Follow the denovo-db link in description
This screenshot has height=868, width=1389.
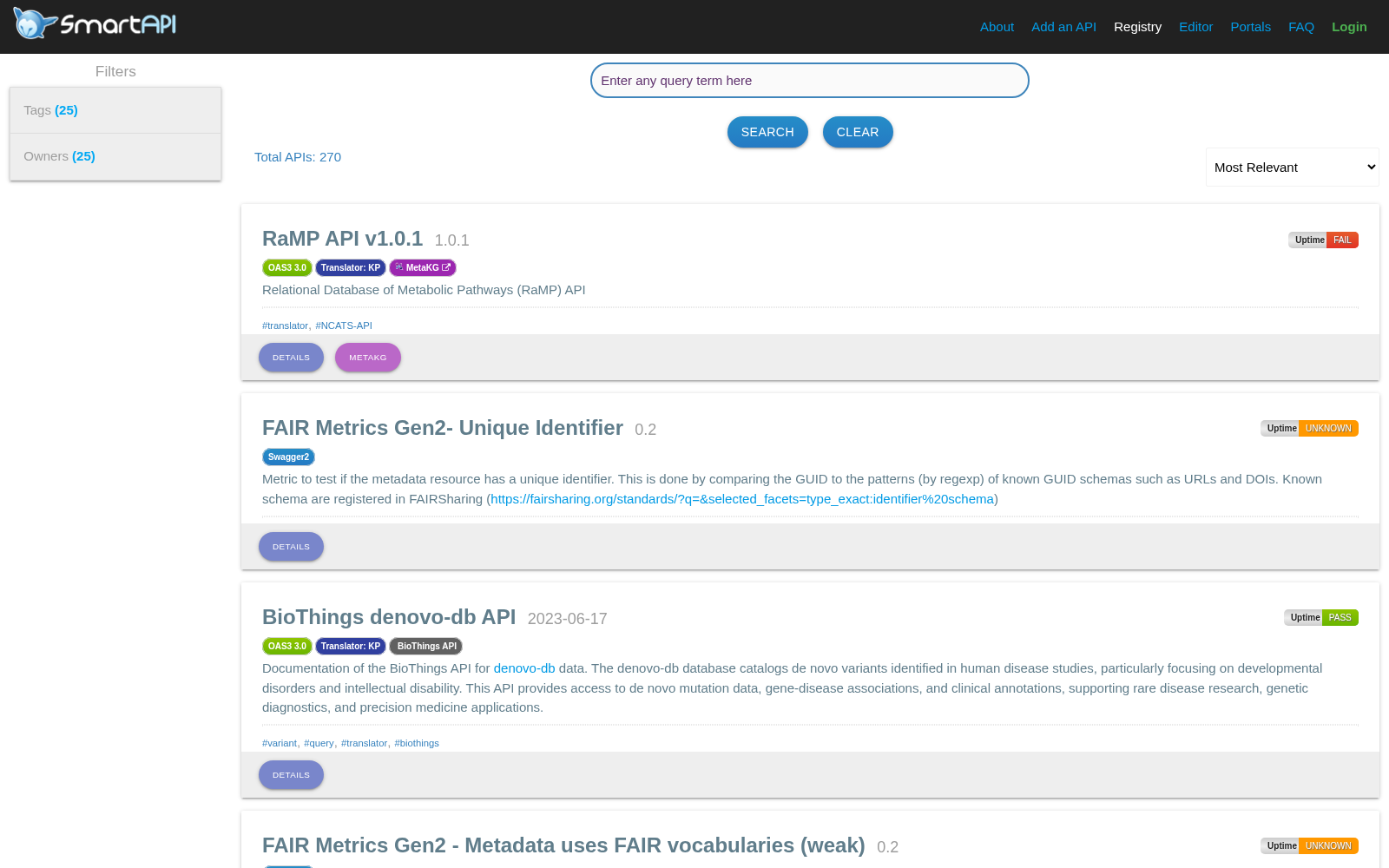(x=524, y=668)
